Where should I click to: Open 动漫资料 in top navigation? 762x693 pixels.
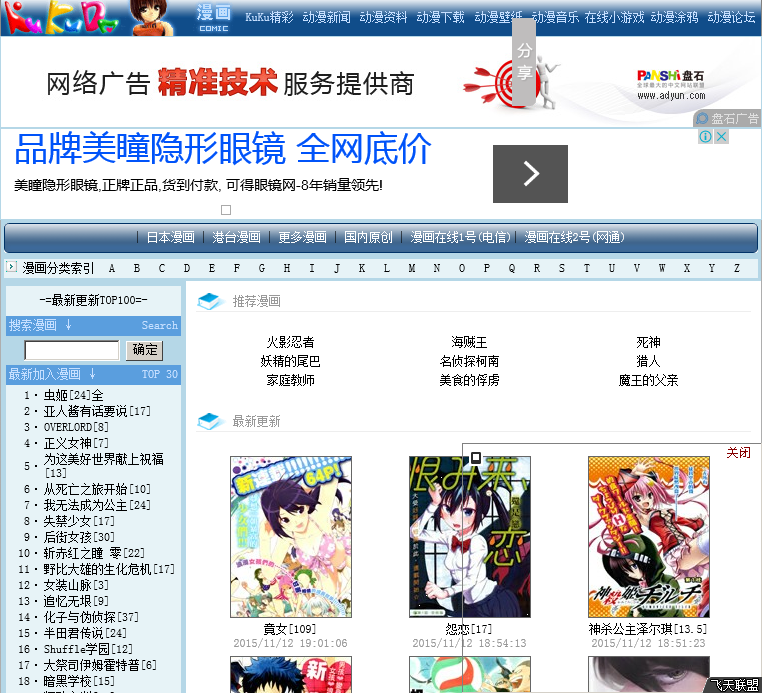coord(383,17)
